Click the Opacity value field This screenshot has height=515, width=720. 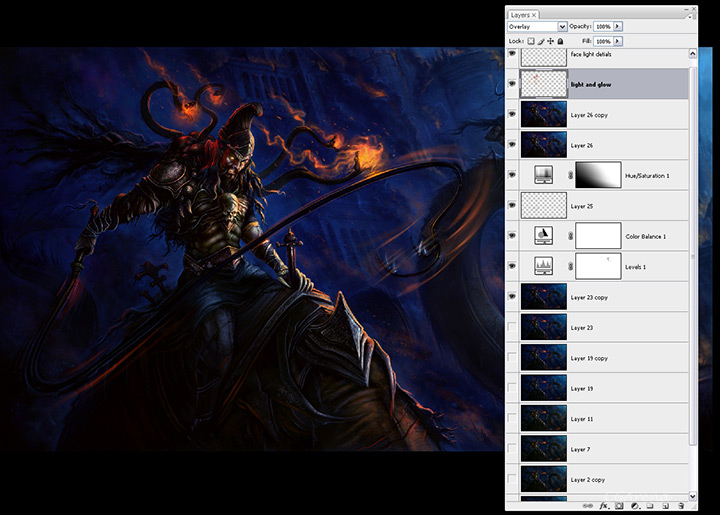(x=603, y=27)
